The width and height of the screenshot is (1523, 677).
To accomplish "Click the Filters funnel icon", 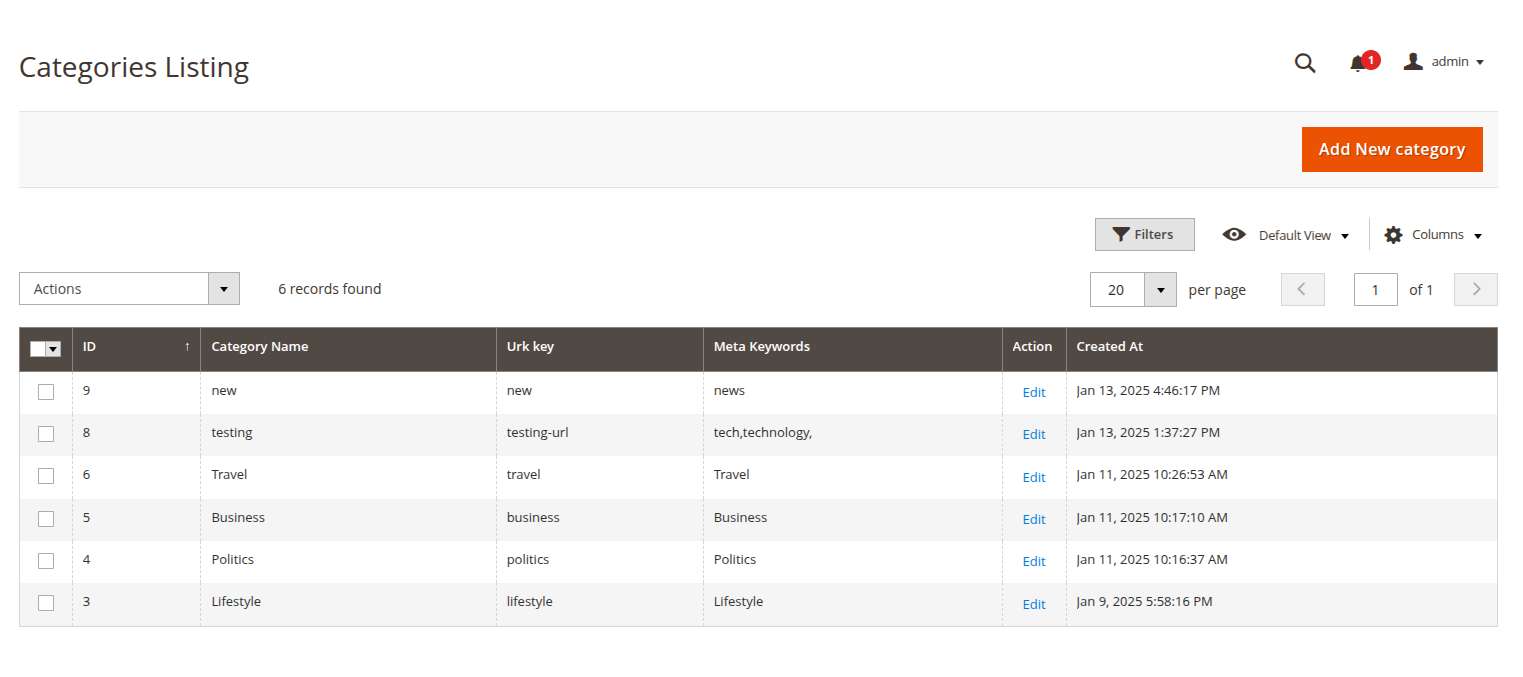I will pos(1121,234).
